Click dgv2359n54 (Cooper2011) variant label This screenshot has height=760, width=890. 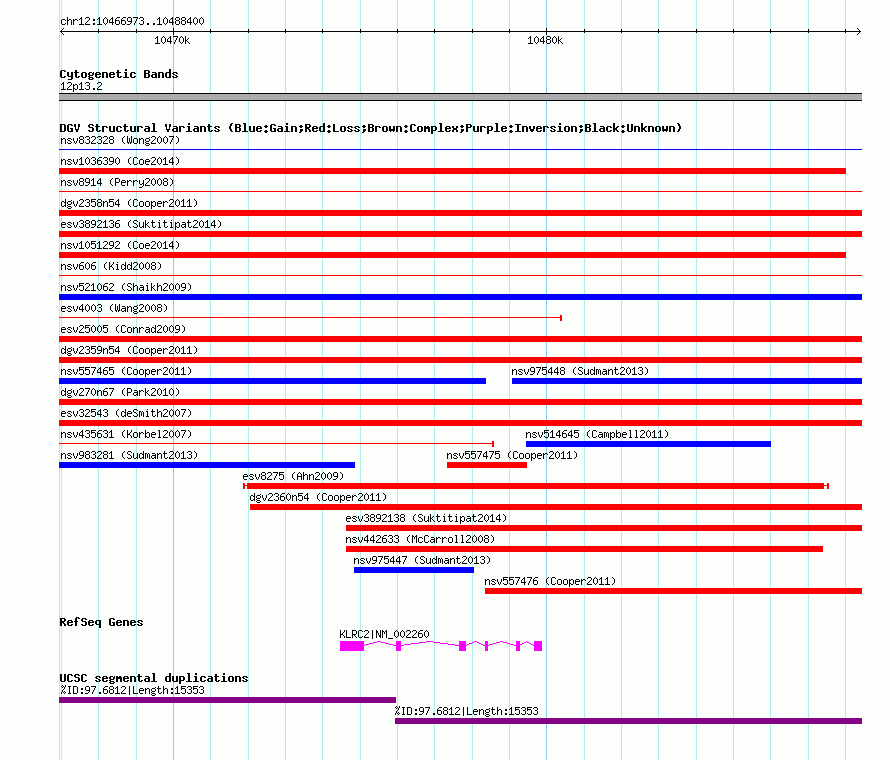[129, 350]
